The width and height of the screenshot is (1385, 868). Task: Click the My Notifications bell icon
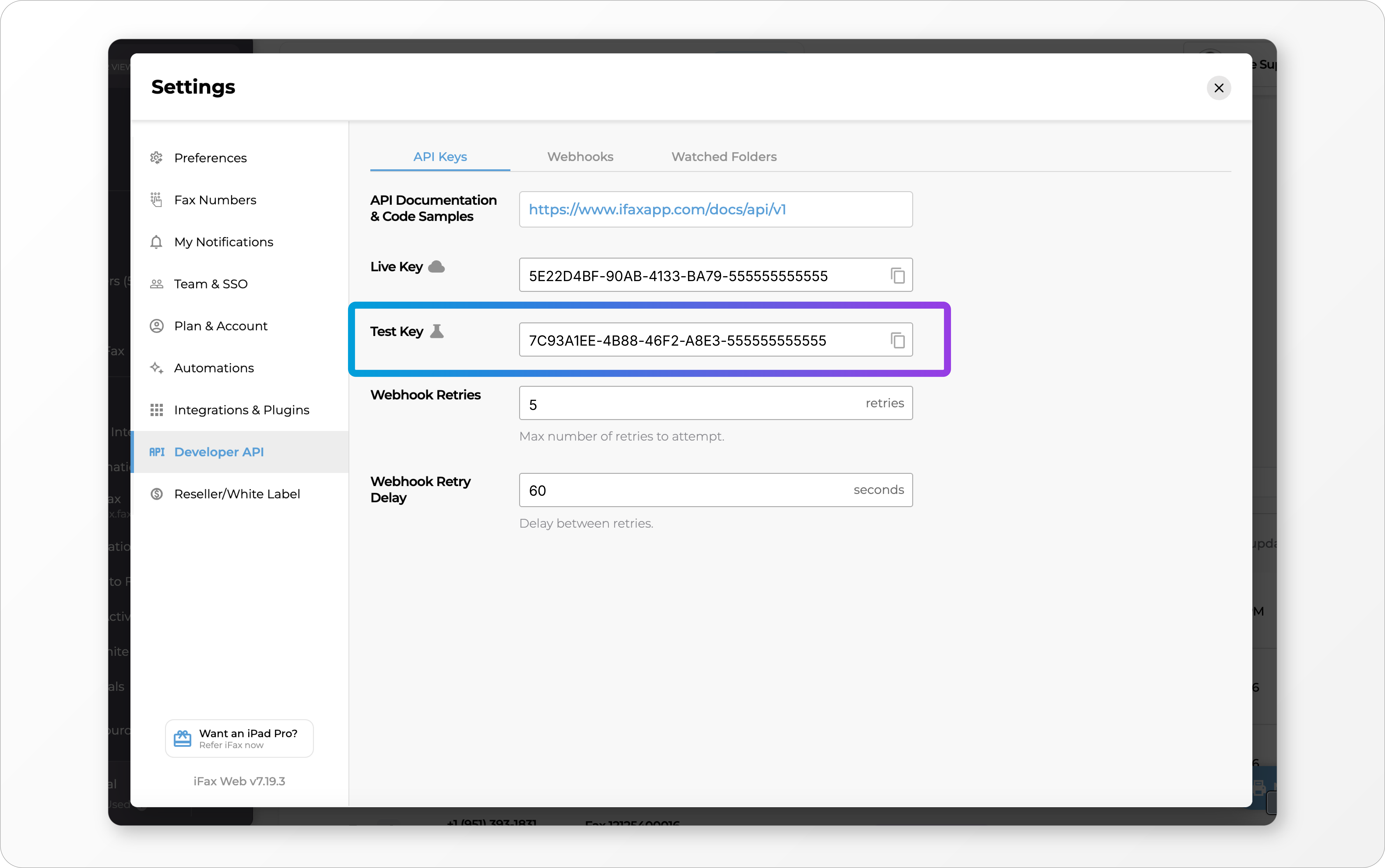point(156,242)
